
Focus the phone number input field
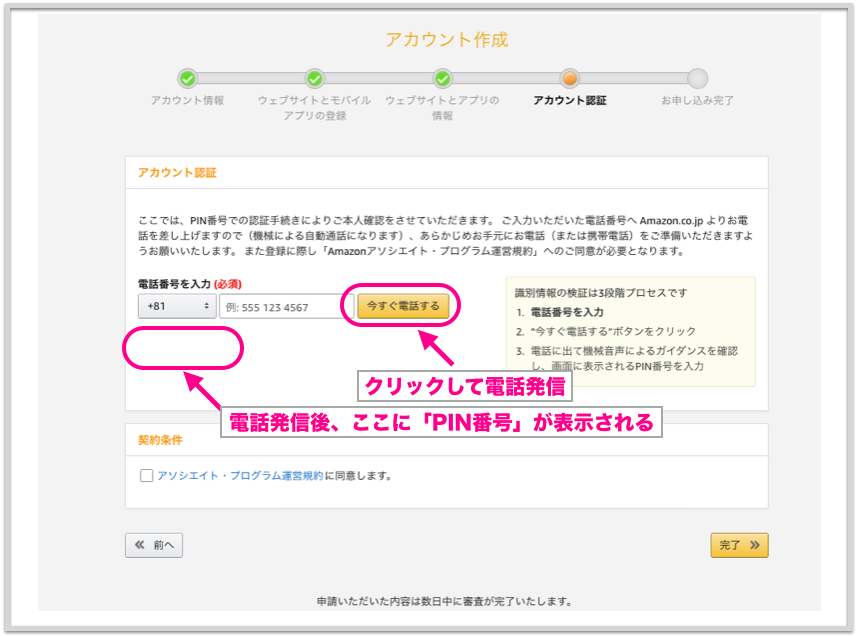pyautogui.click(x=286, y=306)
